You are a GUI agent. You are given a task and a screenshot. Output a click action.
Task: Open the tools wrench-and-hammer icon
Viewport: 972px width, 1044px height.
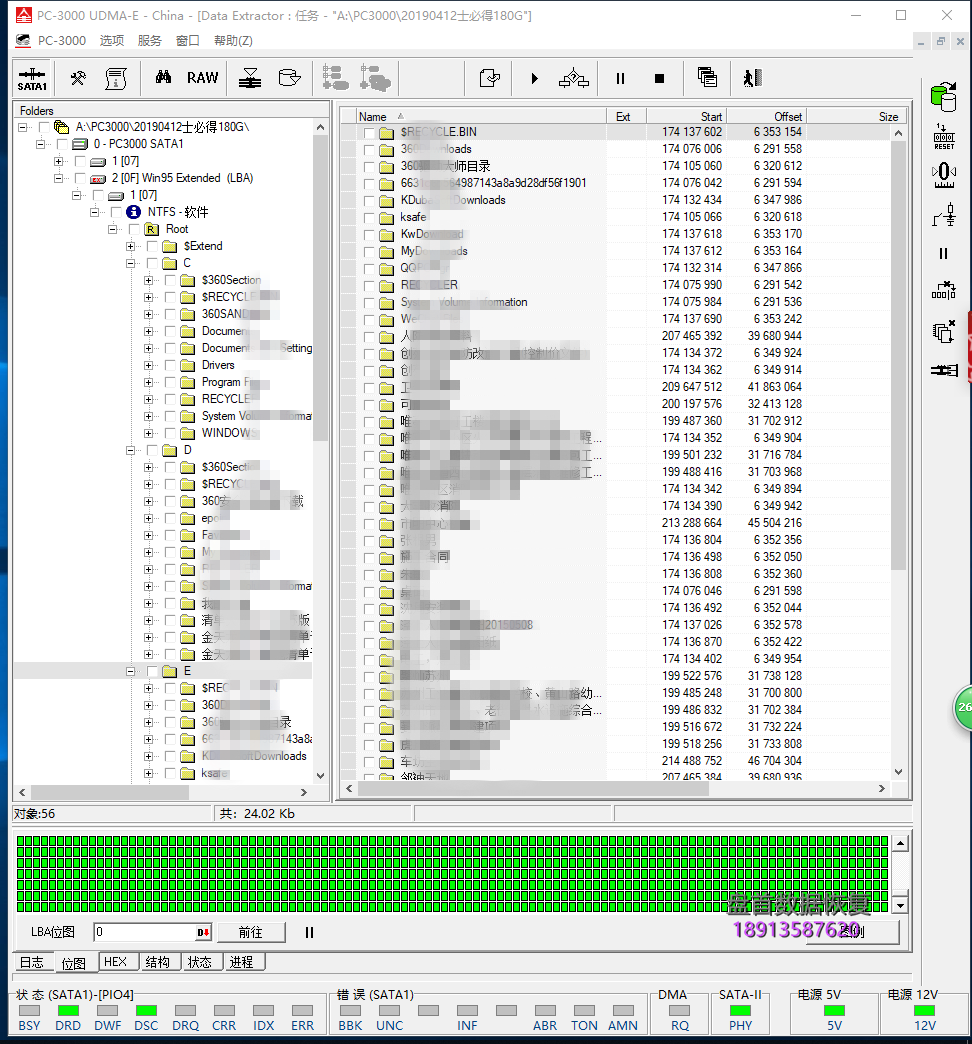coord(78,79)
